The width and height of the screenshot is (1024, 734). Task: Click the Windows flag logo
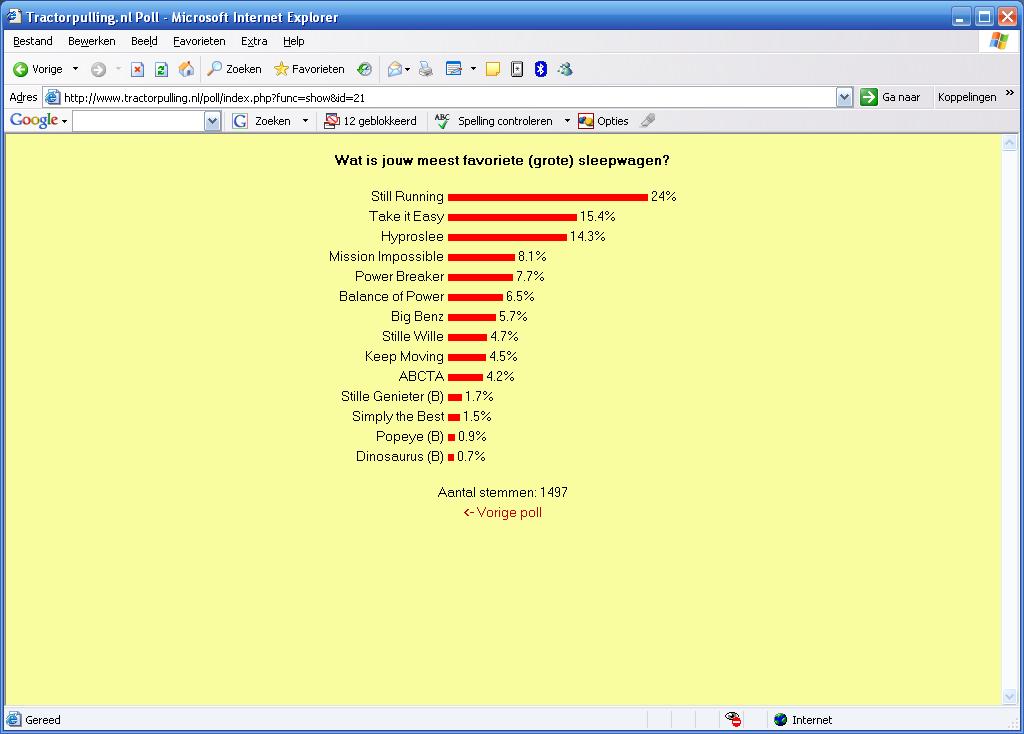point(999,41)
